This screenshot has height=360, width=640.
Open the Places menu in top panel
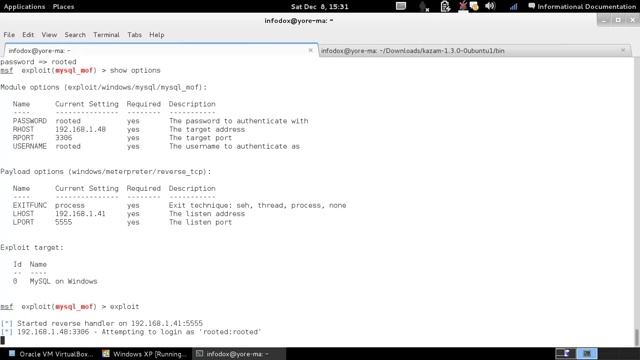click(63, 7)
